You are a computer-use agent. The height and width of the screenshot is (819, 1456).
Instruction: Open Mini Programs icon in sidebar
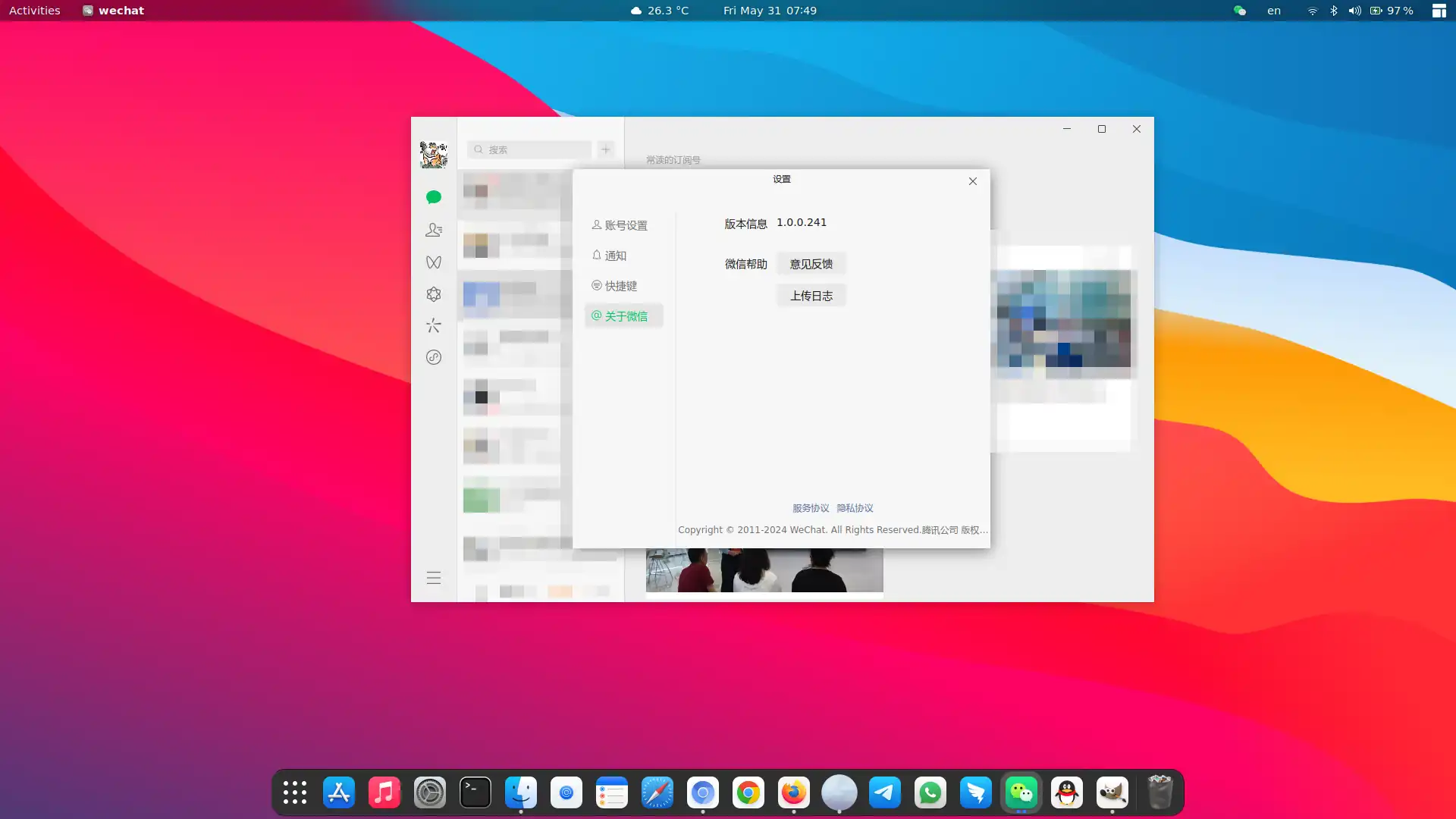point(434,357)
